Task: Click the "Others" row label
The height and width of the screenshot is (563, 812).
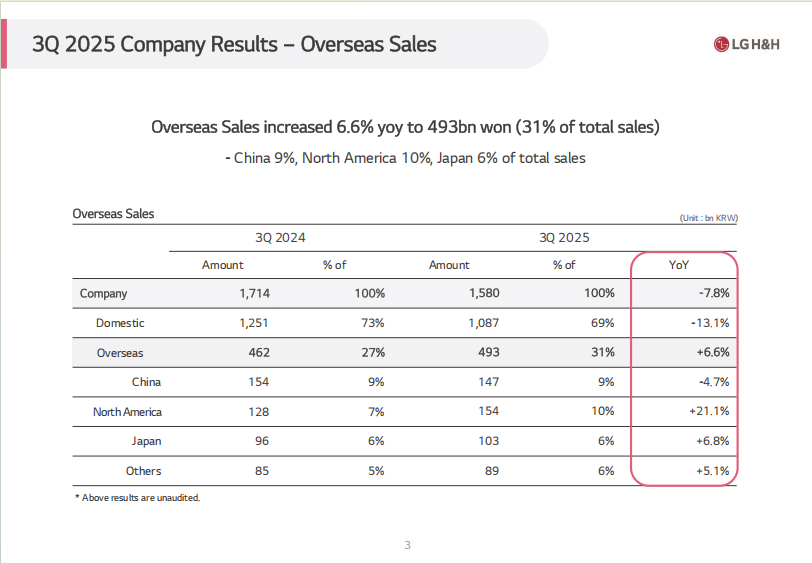Action: pos(143,471)
